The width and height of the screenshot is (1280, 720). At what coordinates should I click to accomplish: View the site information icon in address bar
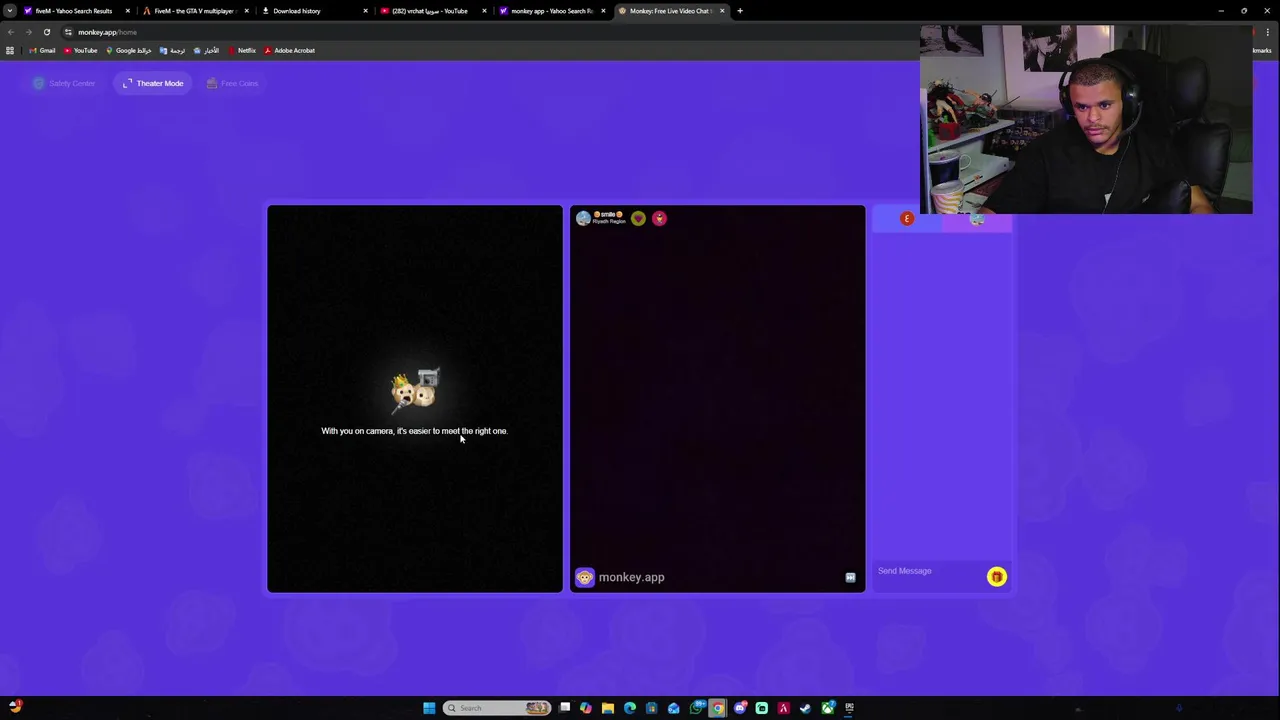[x=68, y=32]
